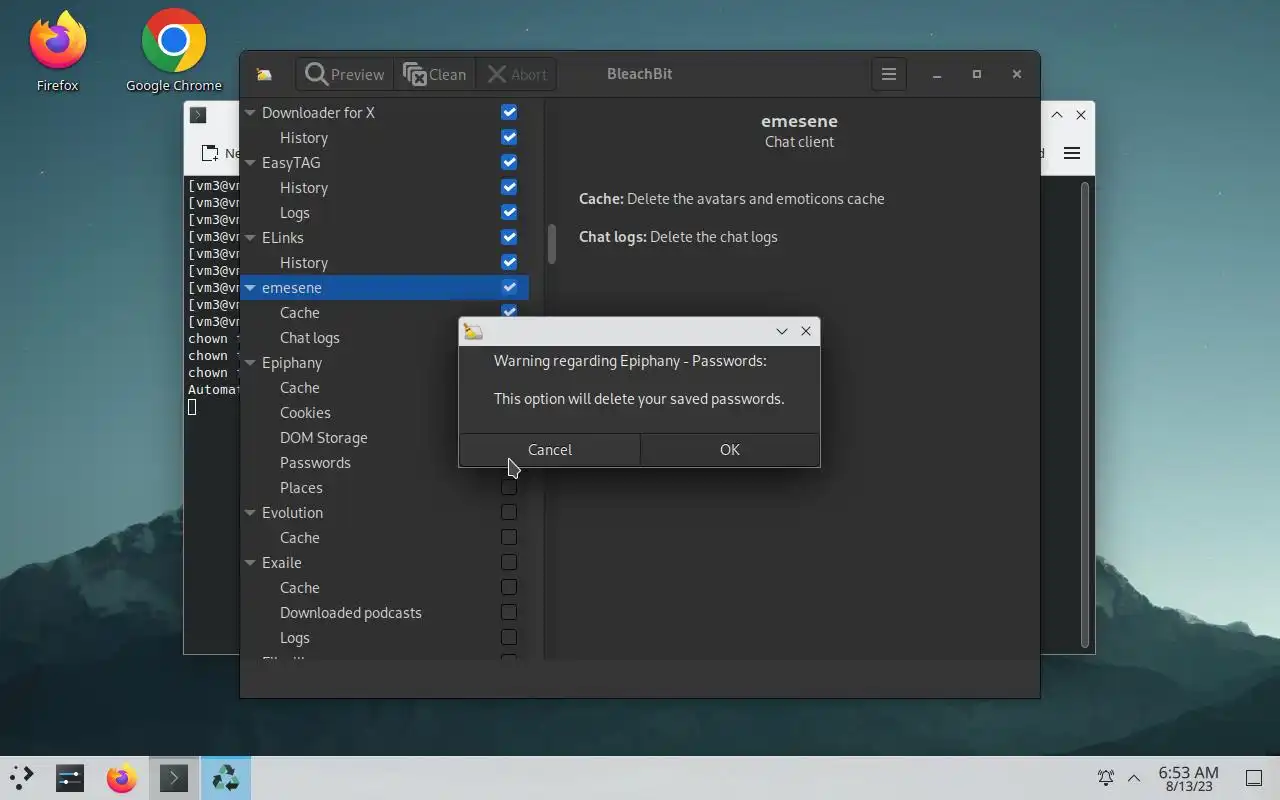The width and height of the screenshot is (1280, 800).
Task: Close the Epiphany warning dialog
Action: 805,331
